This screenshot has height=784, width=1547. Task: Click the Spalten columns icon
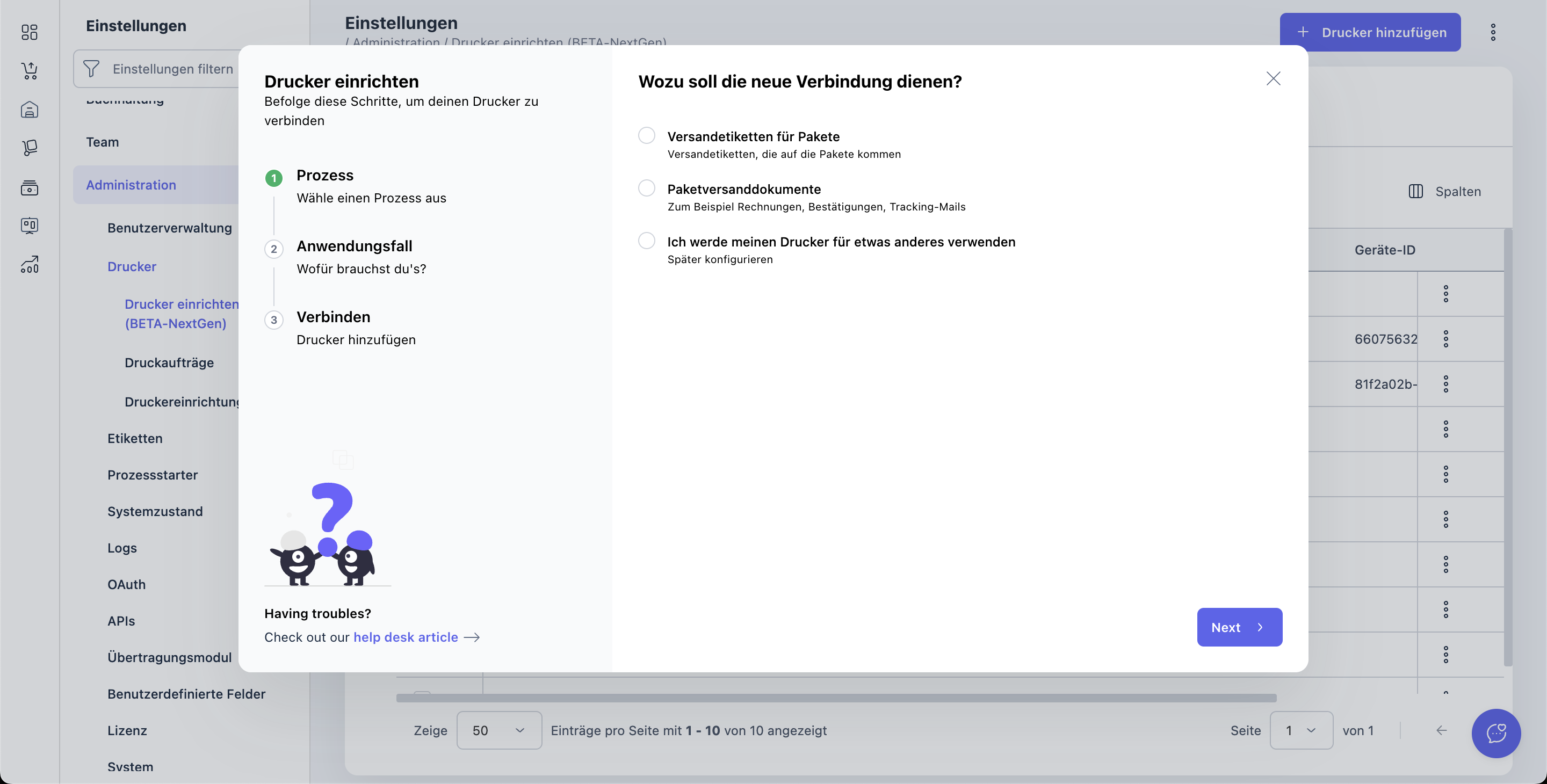(1415, 192)
